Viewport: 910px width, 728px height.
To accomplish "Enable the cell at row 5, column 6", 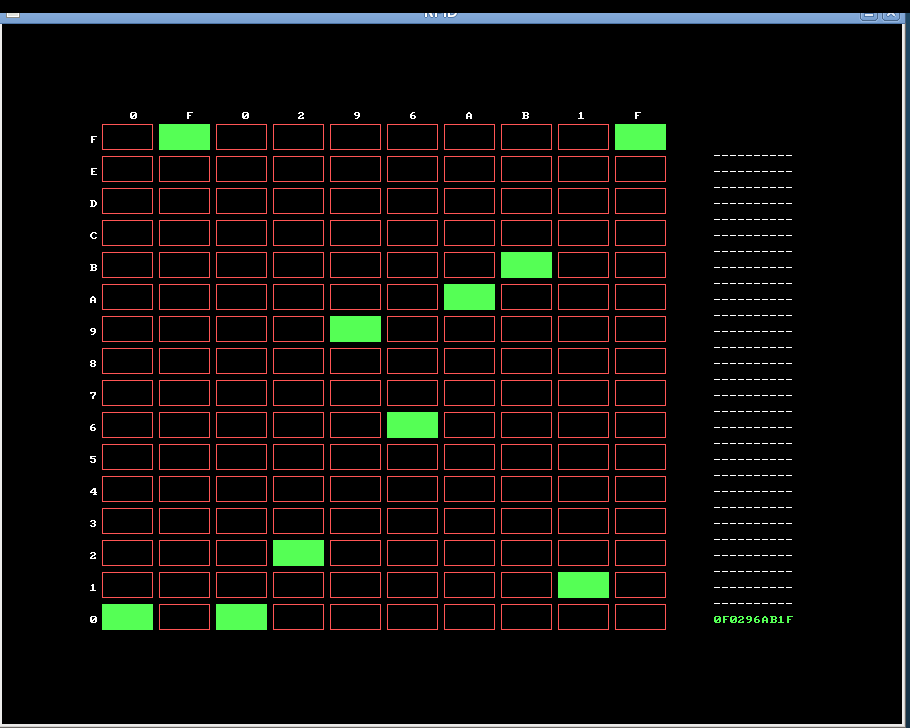I will (x=413, y=457).
